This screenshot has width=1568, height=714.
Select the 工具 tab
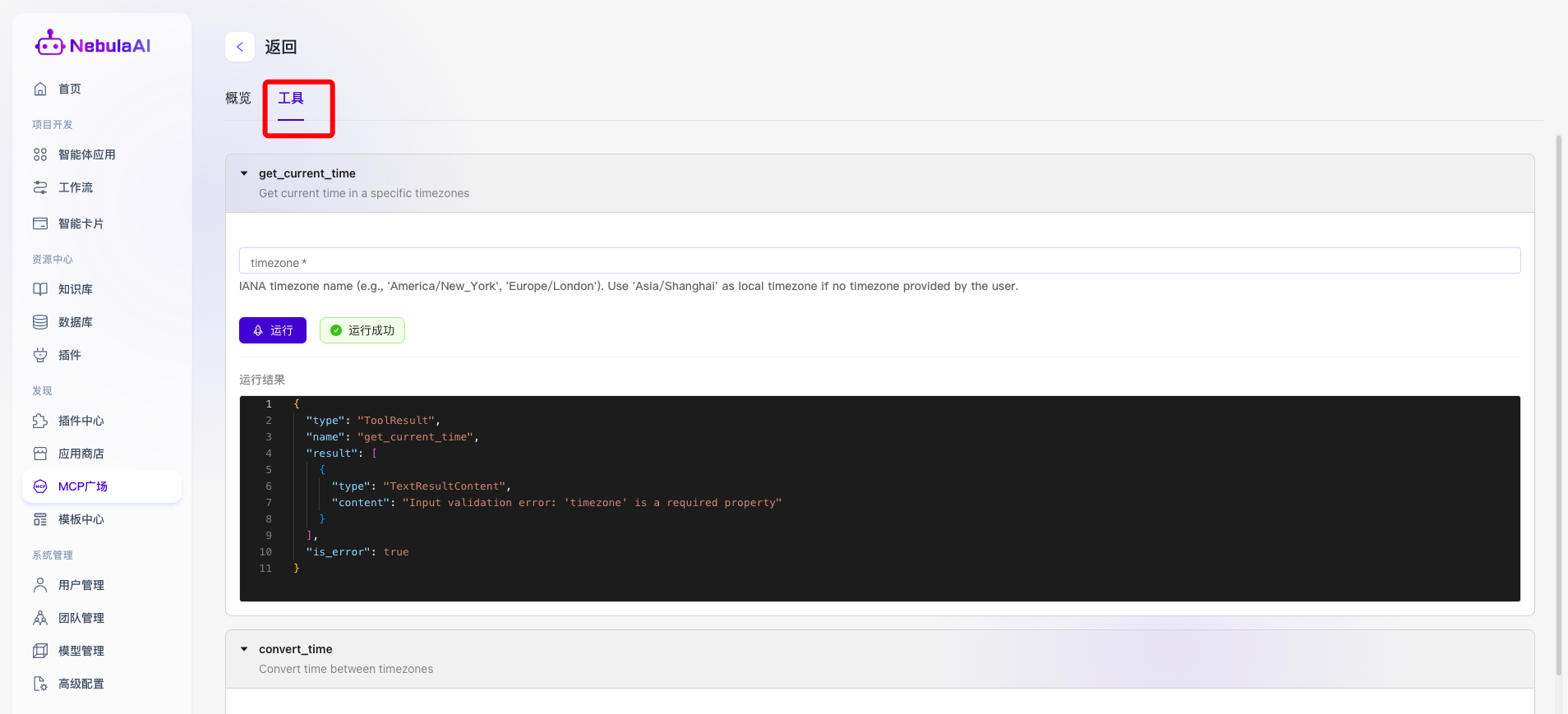291,99
